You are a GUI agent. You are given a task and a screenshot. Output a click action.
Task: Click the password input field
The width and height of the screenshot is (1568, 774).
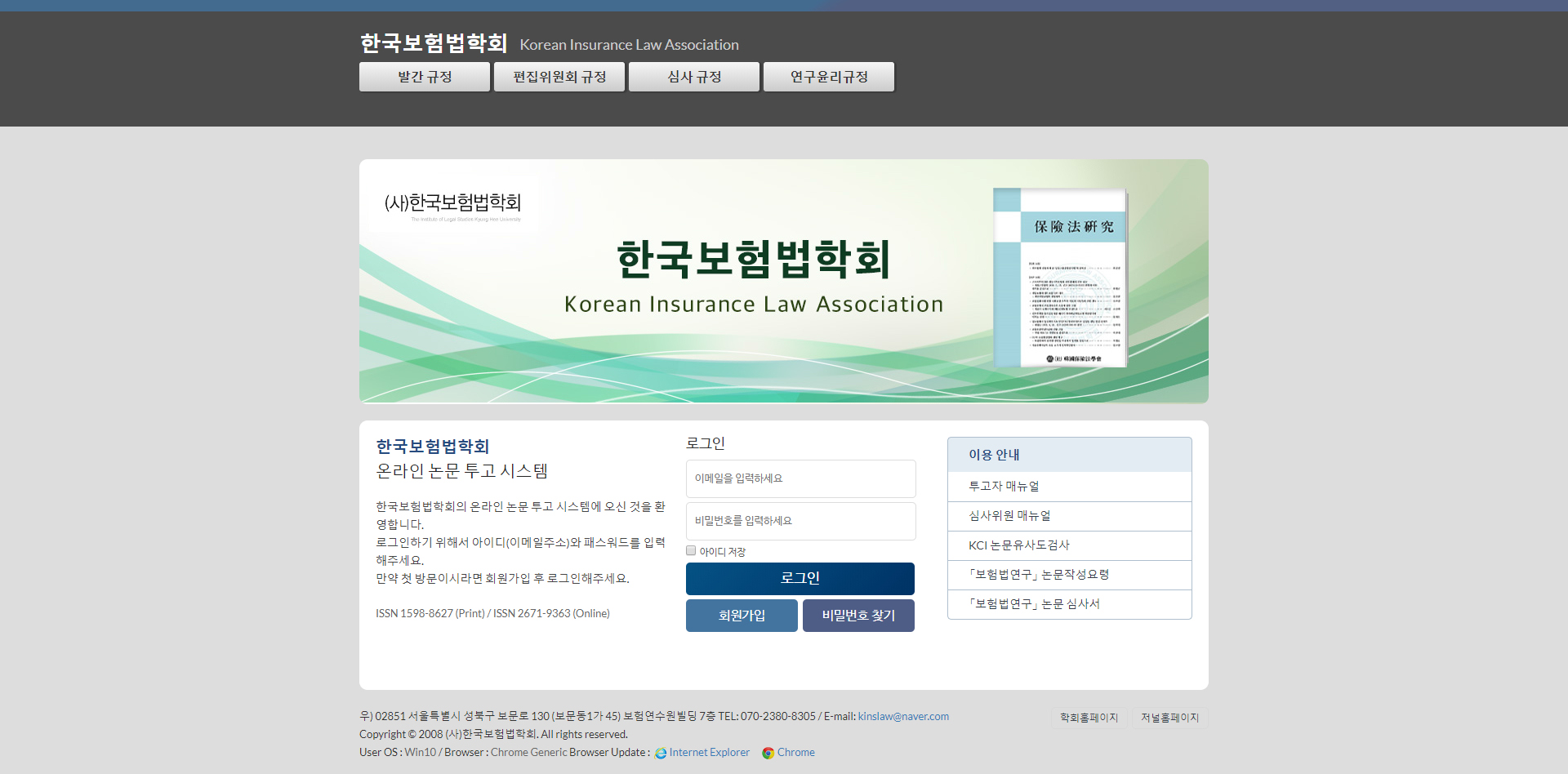pos(800,521)
